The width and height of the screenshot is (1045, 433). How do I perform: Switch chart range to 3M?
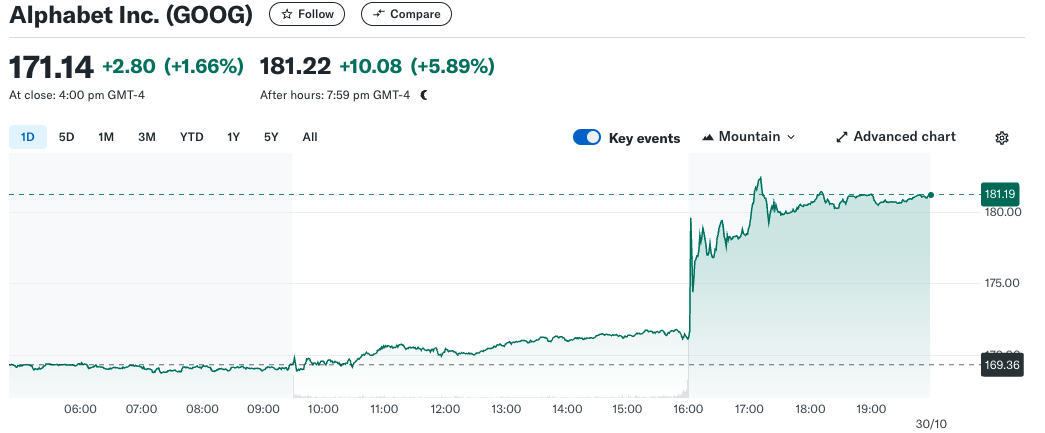tap(147, 137)
